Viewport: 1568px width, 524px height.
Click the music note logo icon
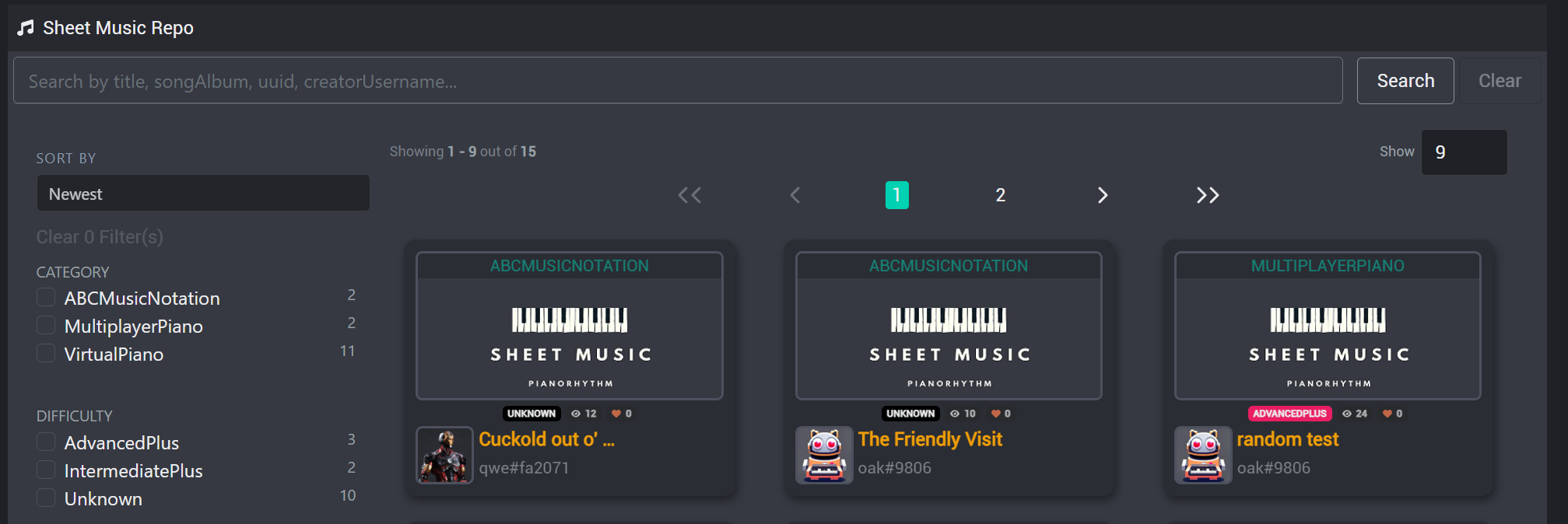tap(26, 28)
